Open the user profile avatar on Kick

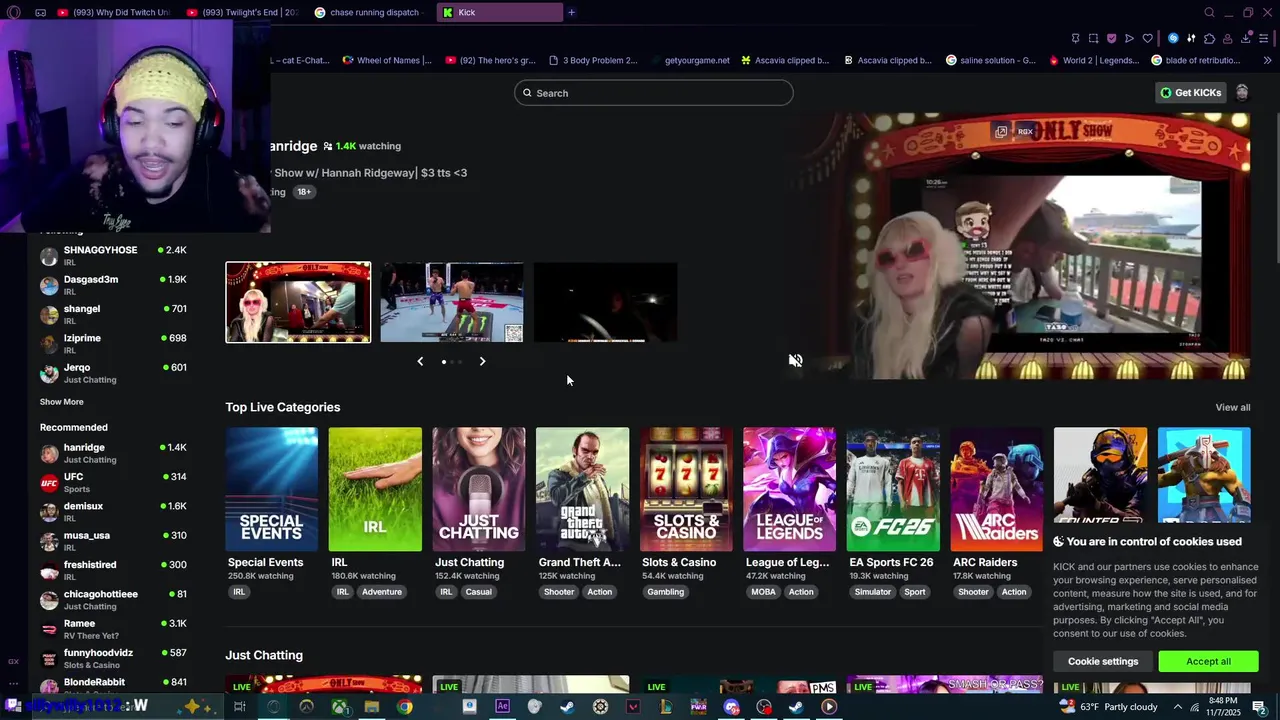(1242, 92)
